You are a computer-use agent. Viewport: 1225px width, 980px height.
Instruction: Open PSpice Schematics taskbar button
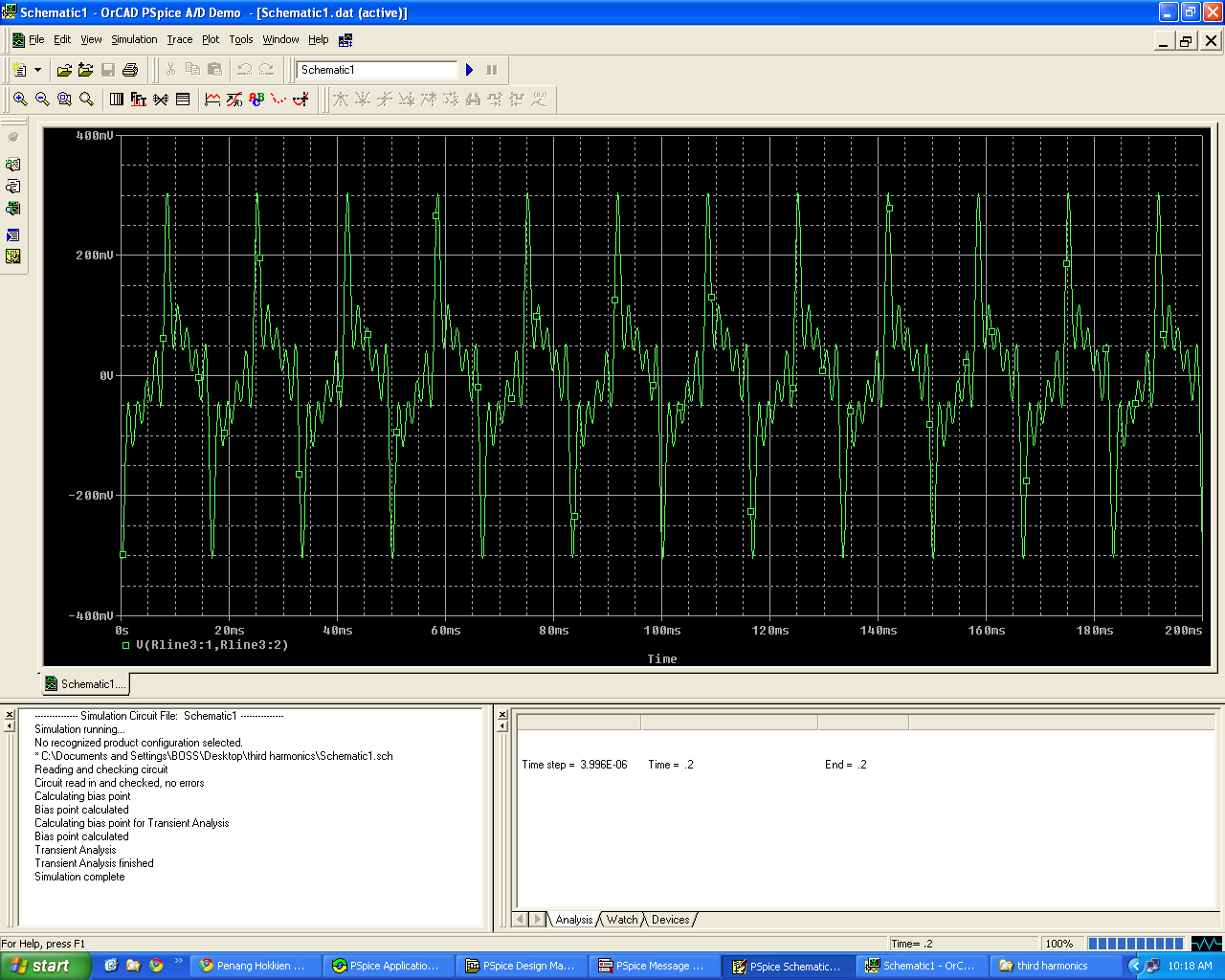(787, 966)
